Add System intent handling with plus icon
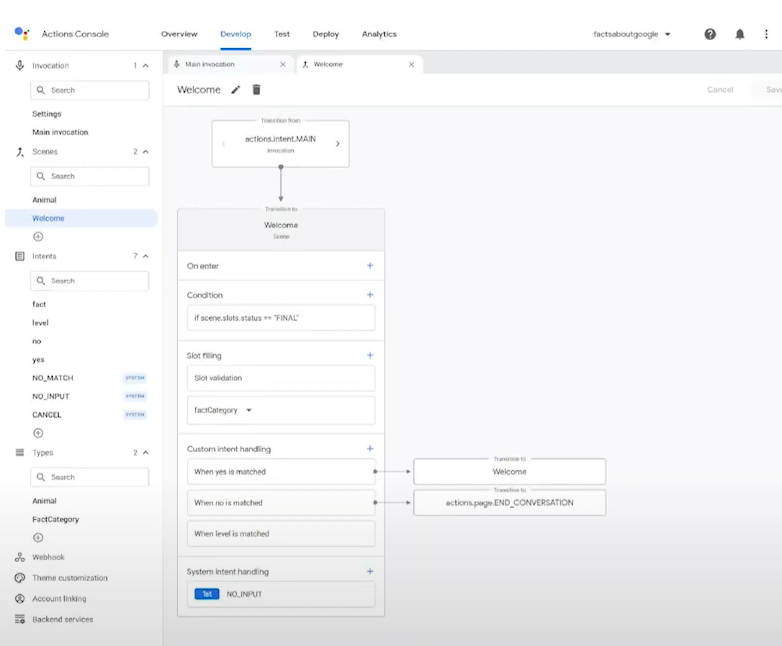The image size is (782, 646). tap(370, 571)
